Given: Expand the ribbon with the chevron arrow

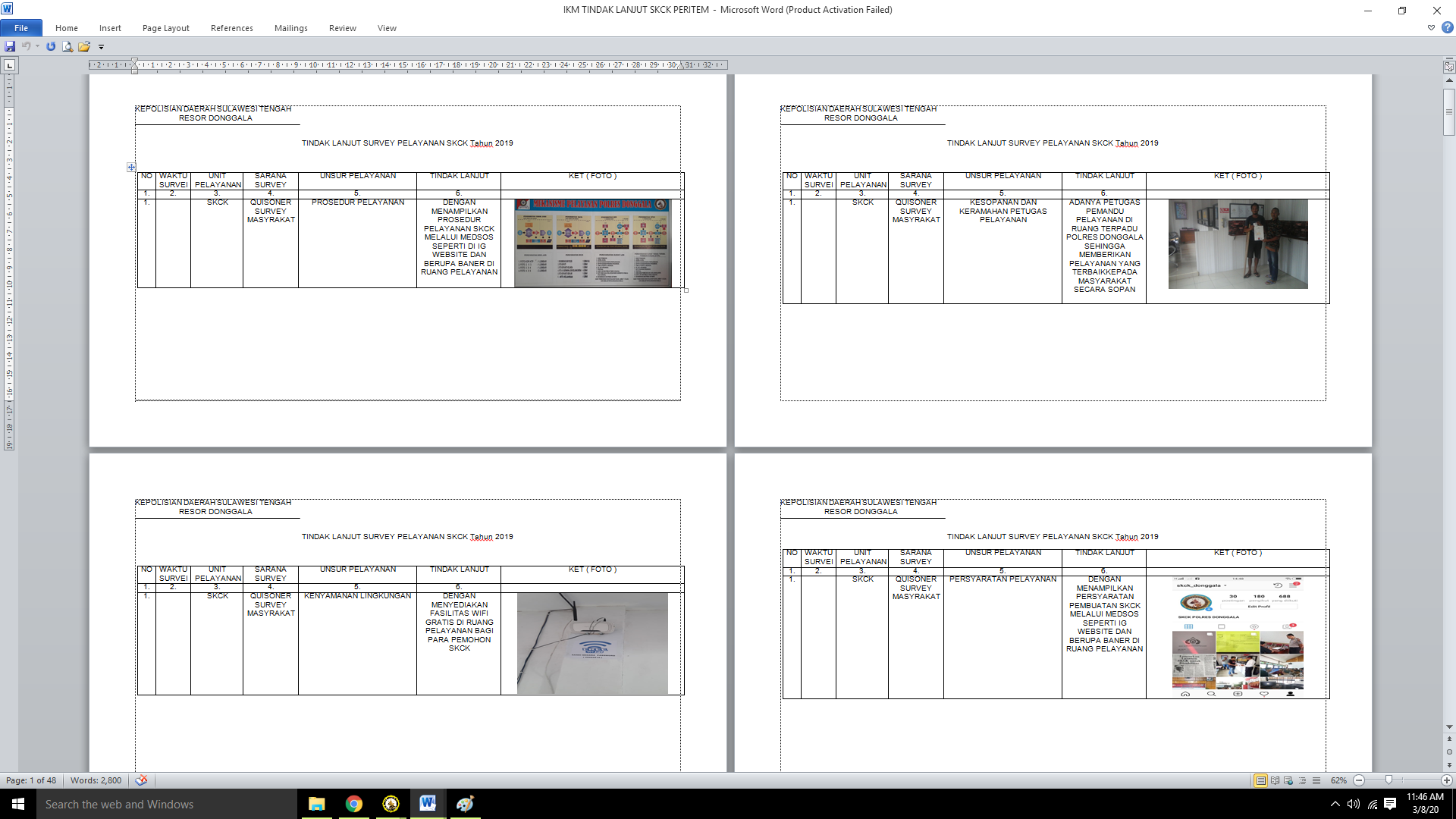Looking at the screenshot, I should click(x=1431, y=28).
